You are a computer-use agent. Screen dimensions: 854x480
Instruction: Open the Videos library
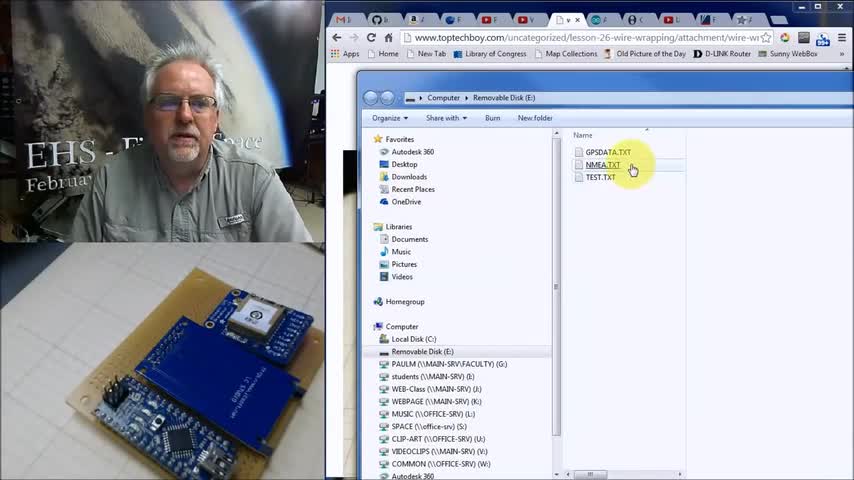(402, 277)
